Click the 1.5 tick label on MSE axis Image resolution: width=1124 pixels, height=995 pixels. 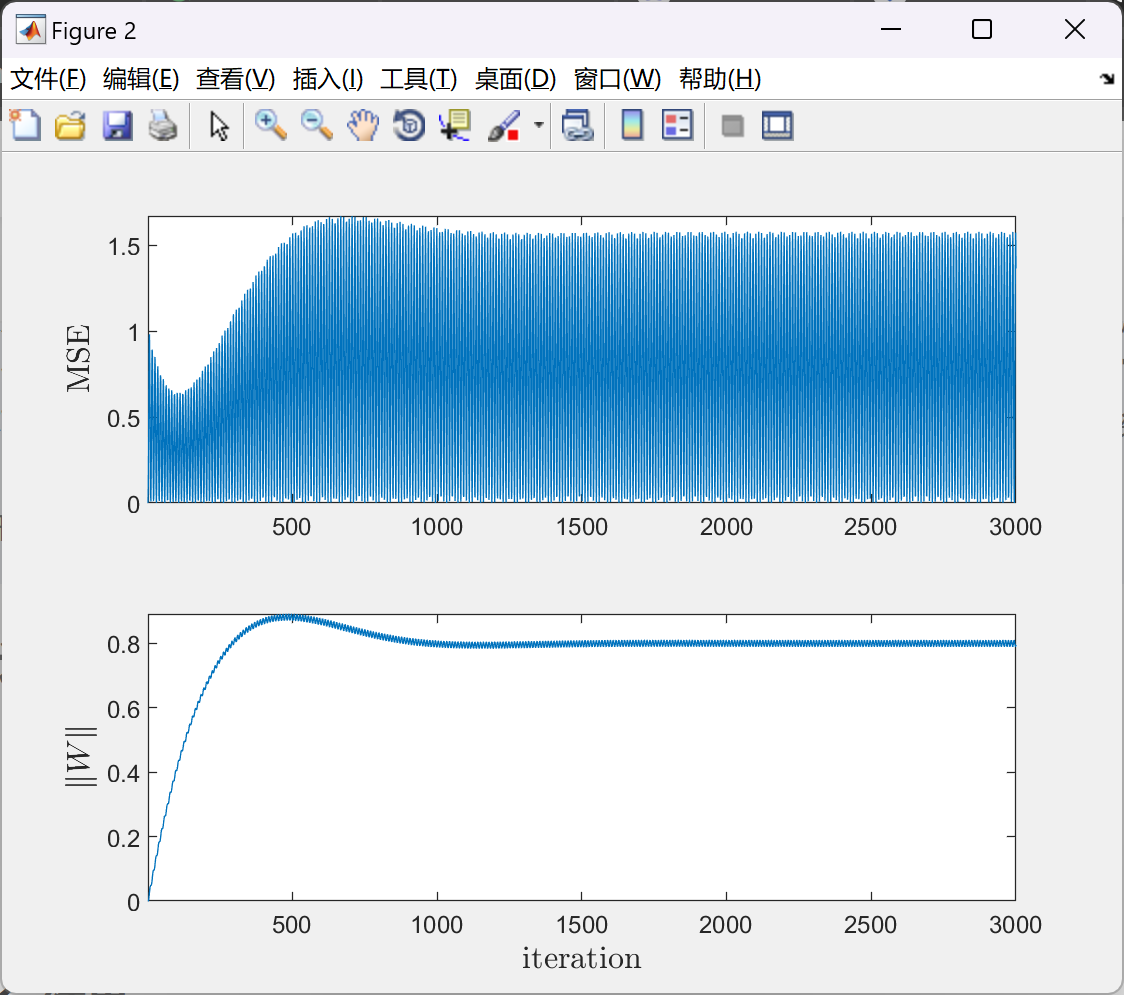(123, 247)
